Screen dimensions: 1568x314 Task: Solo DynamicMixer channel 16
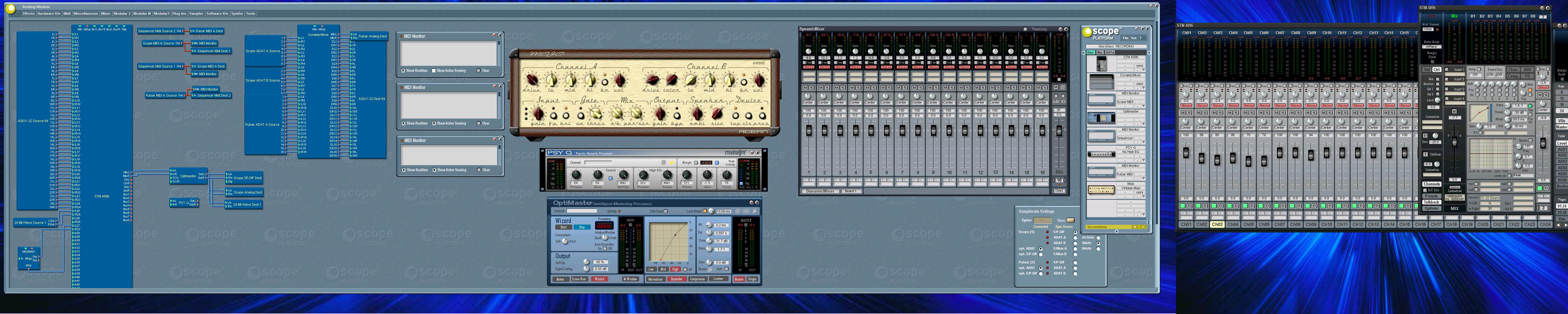tap(1045, 88)
